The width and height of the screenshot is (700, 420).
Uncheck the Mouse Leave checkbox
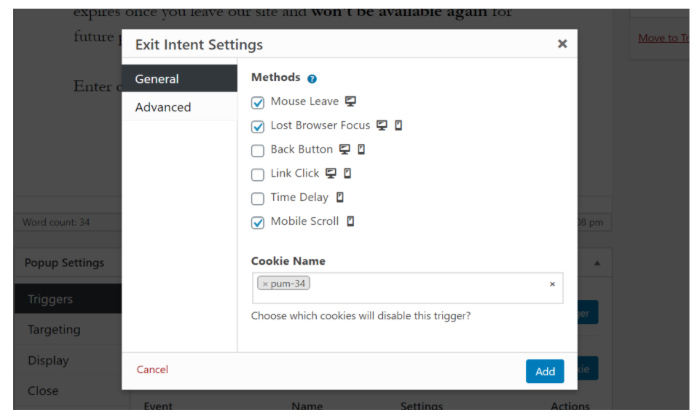(258, 103)
